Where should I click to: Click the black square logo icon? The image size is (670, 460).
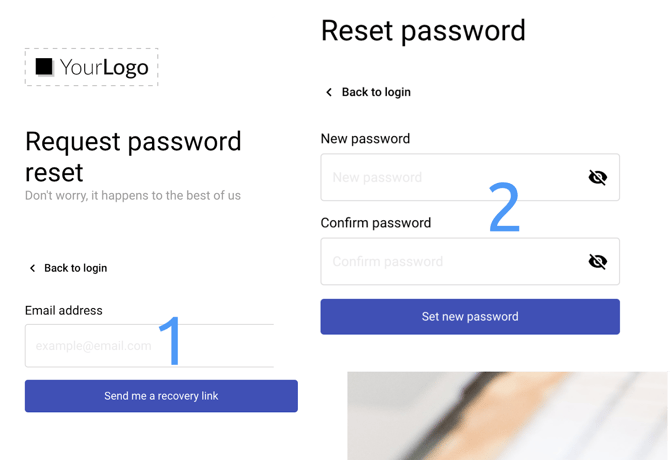(44, 67)
